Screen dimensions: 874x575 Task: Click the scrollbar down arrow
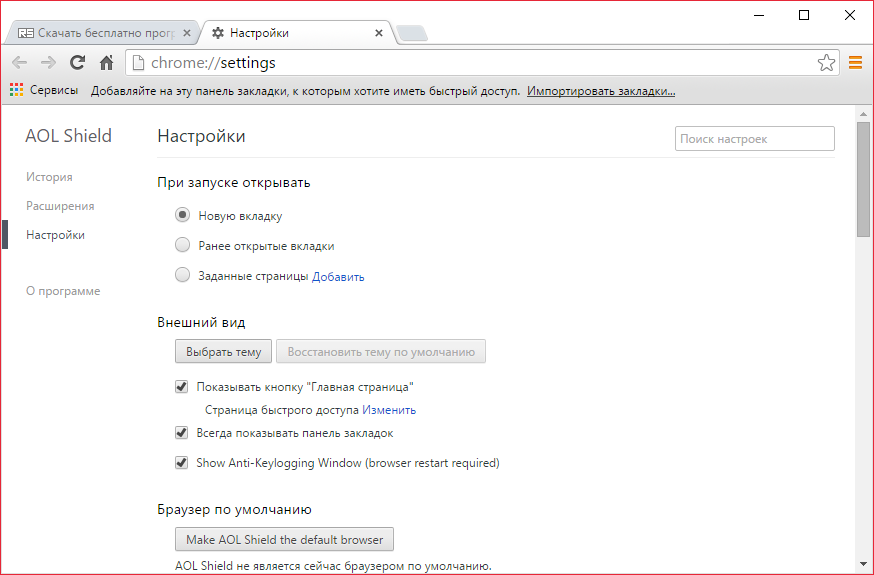tap(863, 565)
